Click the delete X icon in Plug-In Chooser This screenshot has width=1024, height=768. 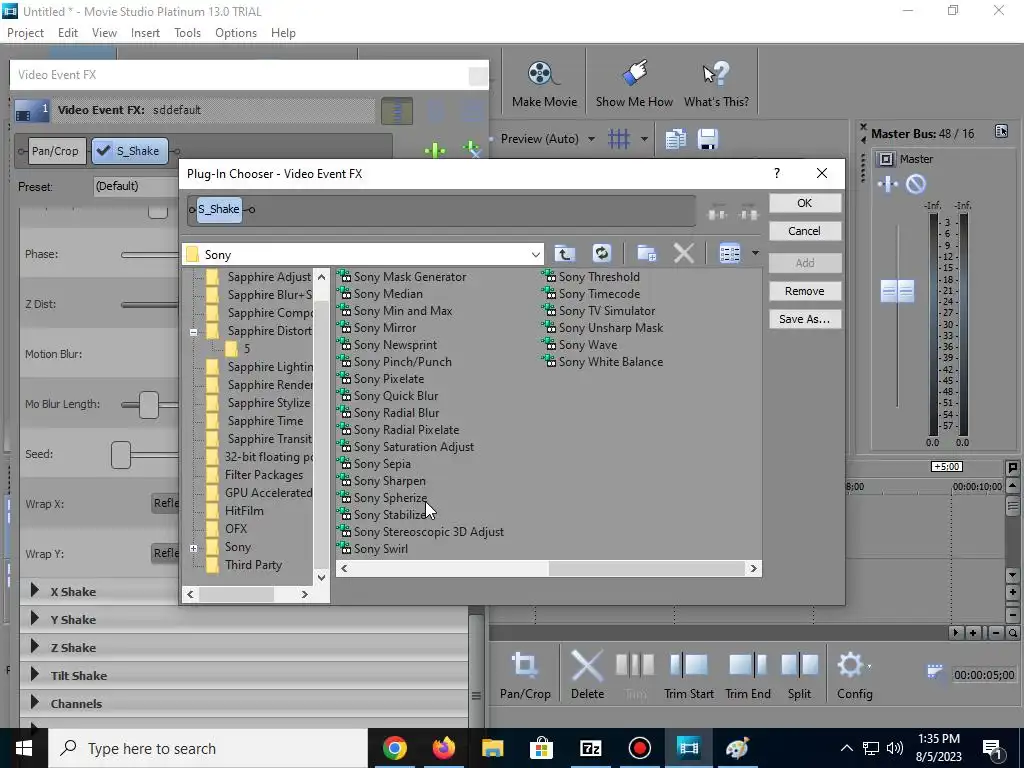pos(683,253)
